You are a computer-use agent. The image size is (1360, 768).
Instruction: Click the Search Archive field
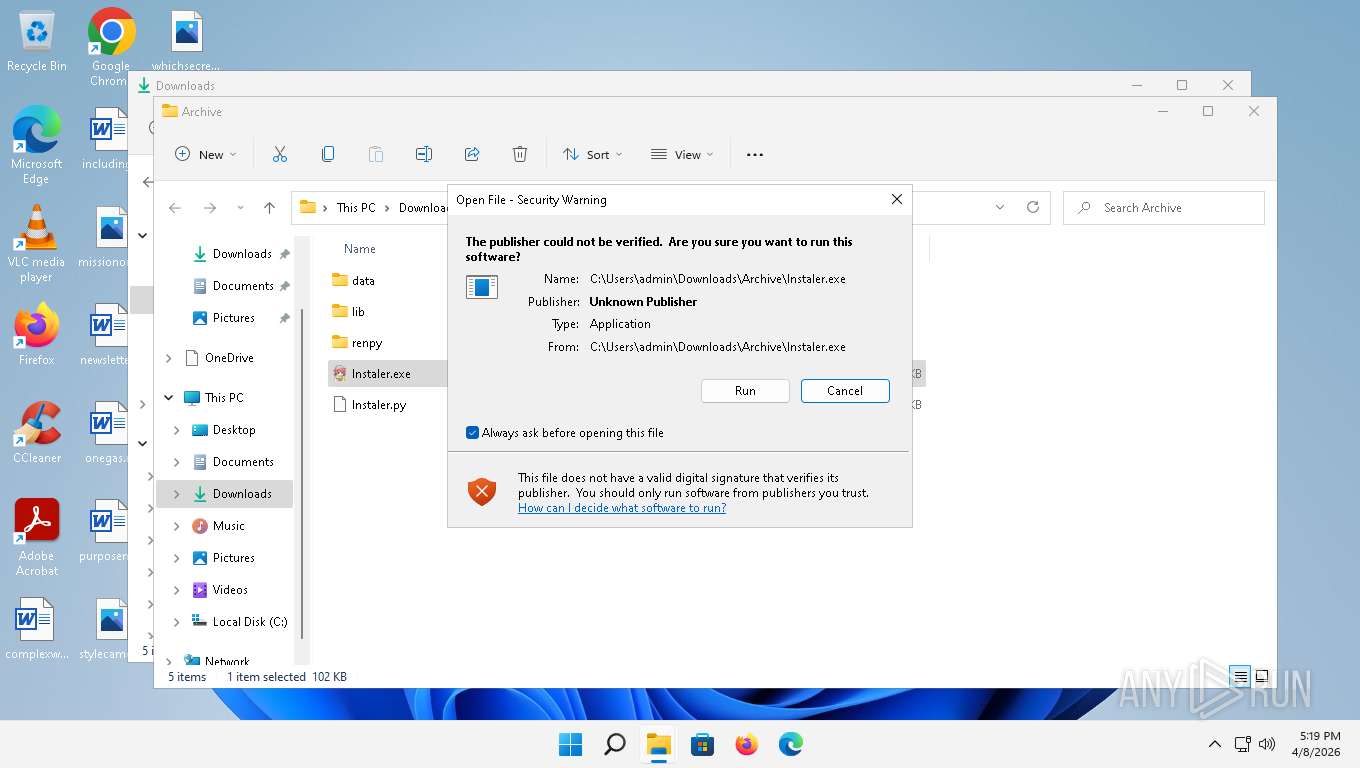coord(1164,207)
